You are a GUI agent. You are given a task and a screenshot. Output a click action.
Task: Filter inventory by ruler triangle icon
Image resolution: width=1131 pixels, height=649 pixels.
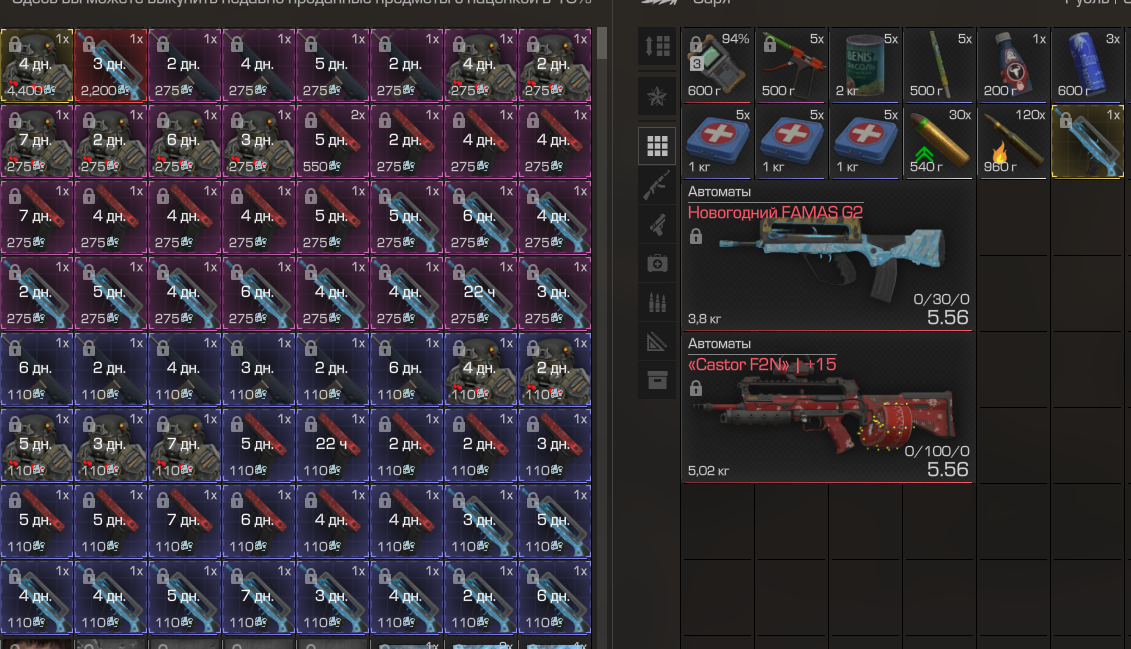pyautogui.click(x=657, y=341)
